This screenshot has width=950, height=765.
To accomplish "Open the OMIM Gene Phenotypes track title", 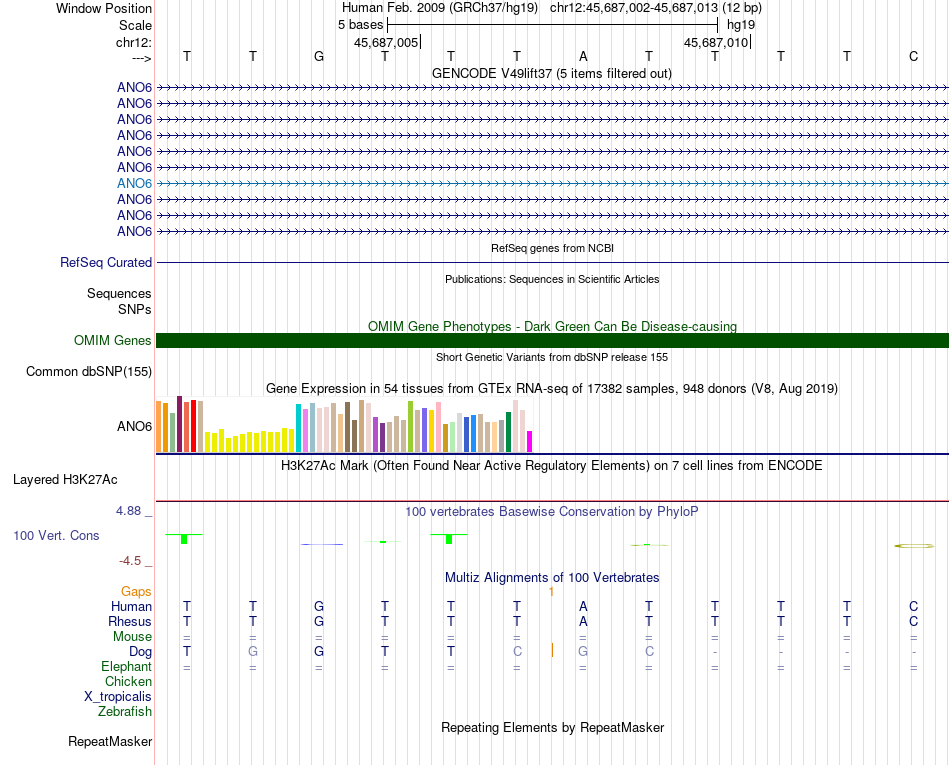I will coord(552,326).
